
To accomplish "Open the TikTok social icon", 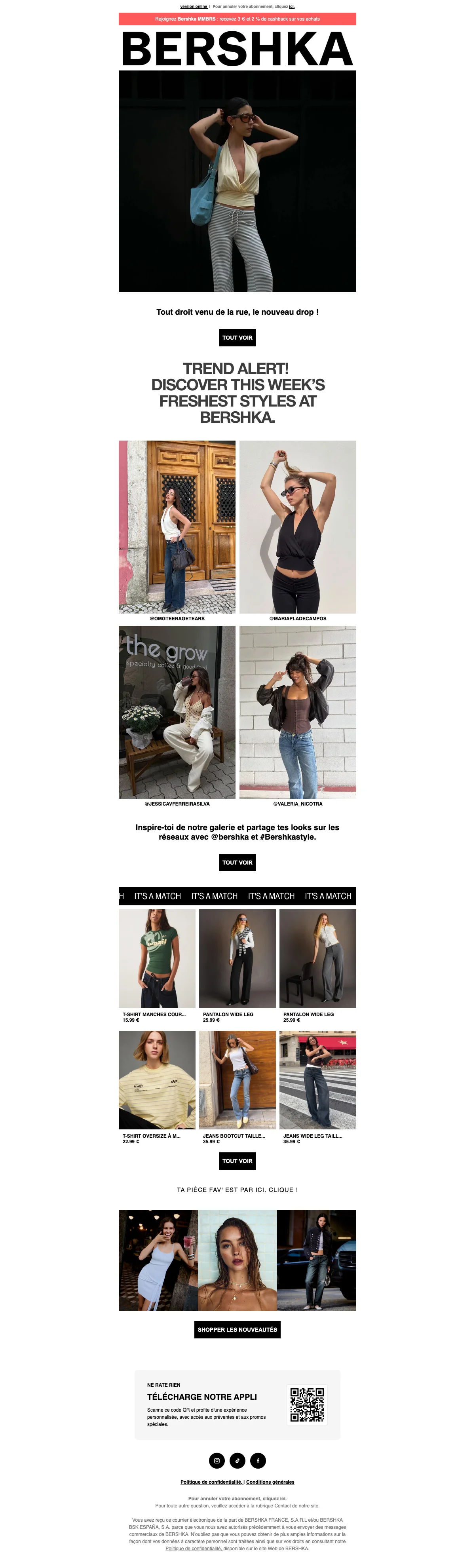I will click(237, 1460).
